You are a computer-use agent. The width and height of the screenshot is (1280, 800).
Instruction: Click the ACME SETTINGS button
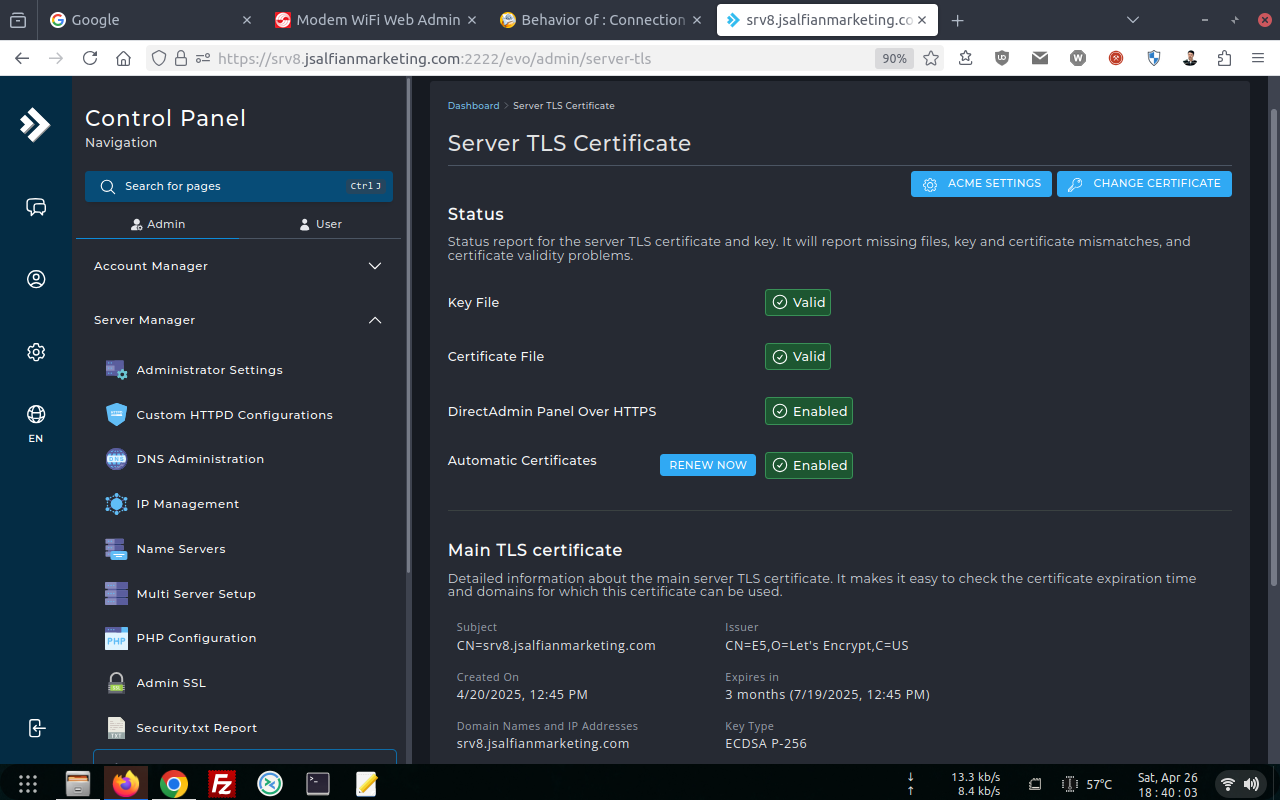981,184
